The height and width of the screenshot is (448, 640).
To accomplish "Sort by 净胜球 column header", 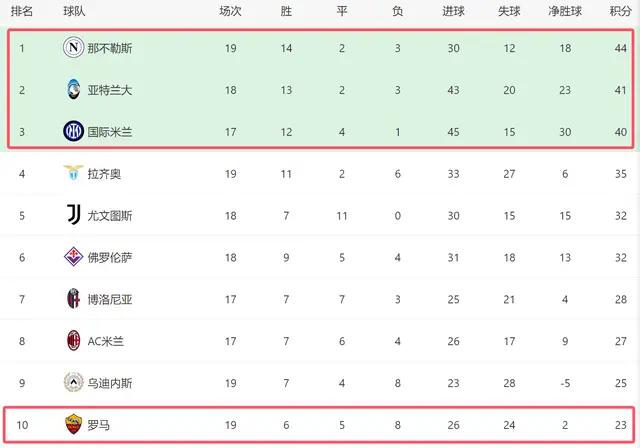I will pyautogui.click(x=565, y=11).
